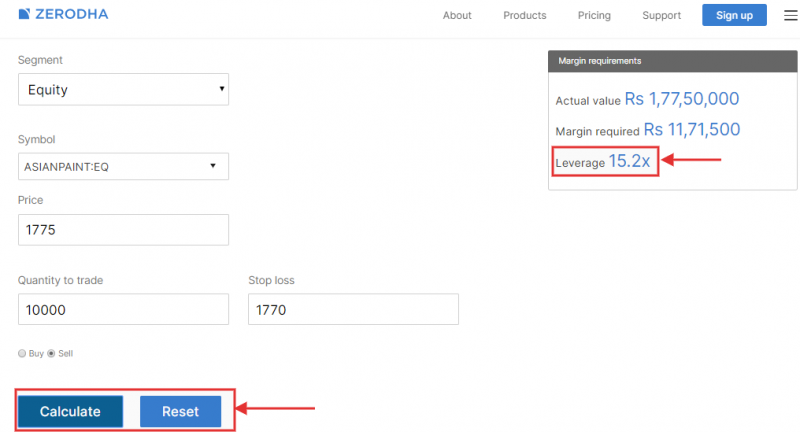Open the Symbol dropdown ASIANPAINT:EQ
The height and width of the screenshot is (432, 800).
(x=123, y=166)
